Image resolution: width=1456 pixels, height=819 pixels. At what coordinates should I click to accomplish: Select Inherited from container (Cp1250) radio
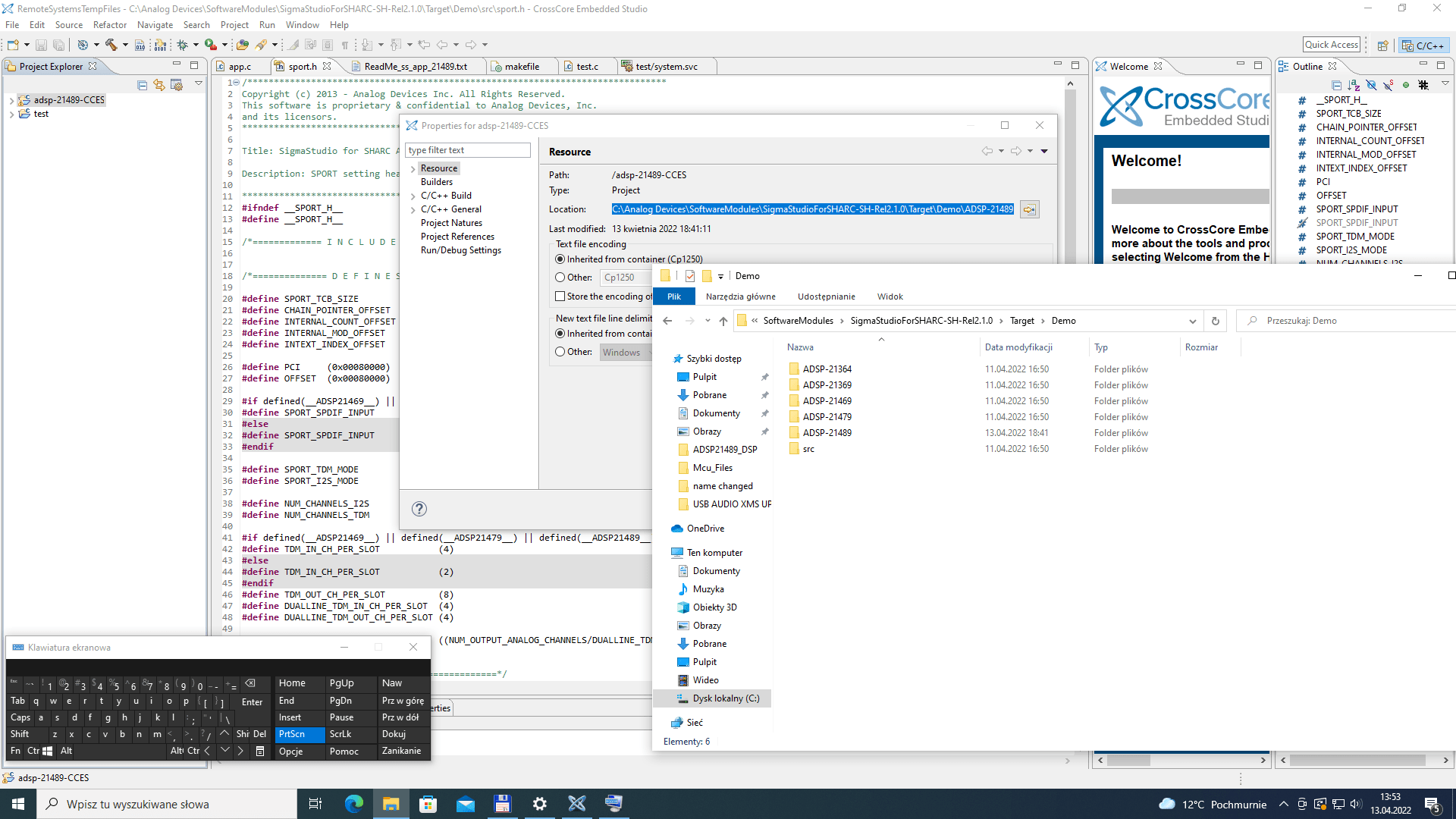coord(560,259)
